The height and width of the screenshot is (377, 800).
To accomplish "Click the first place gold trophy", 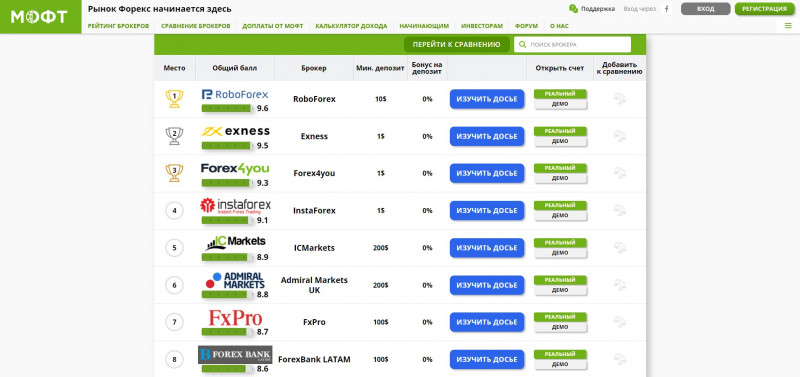I will (174, 98).
